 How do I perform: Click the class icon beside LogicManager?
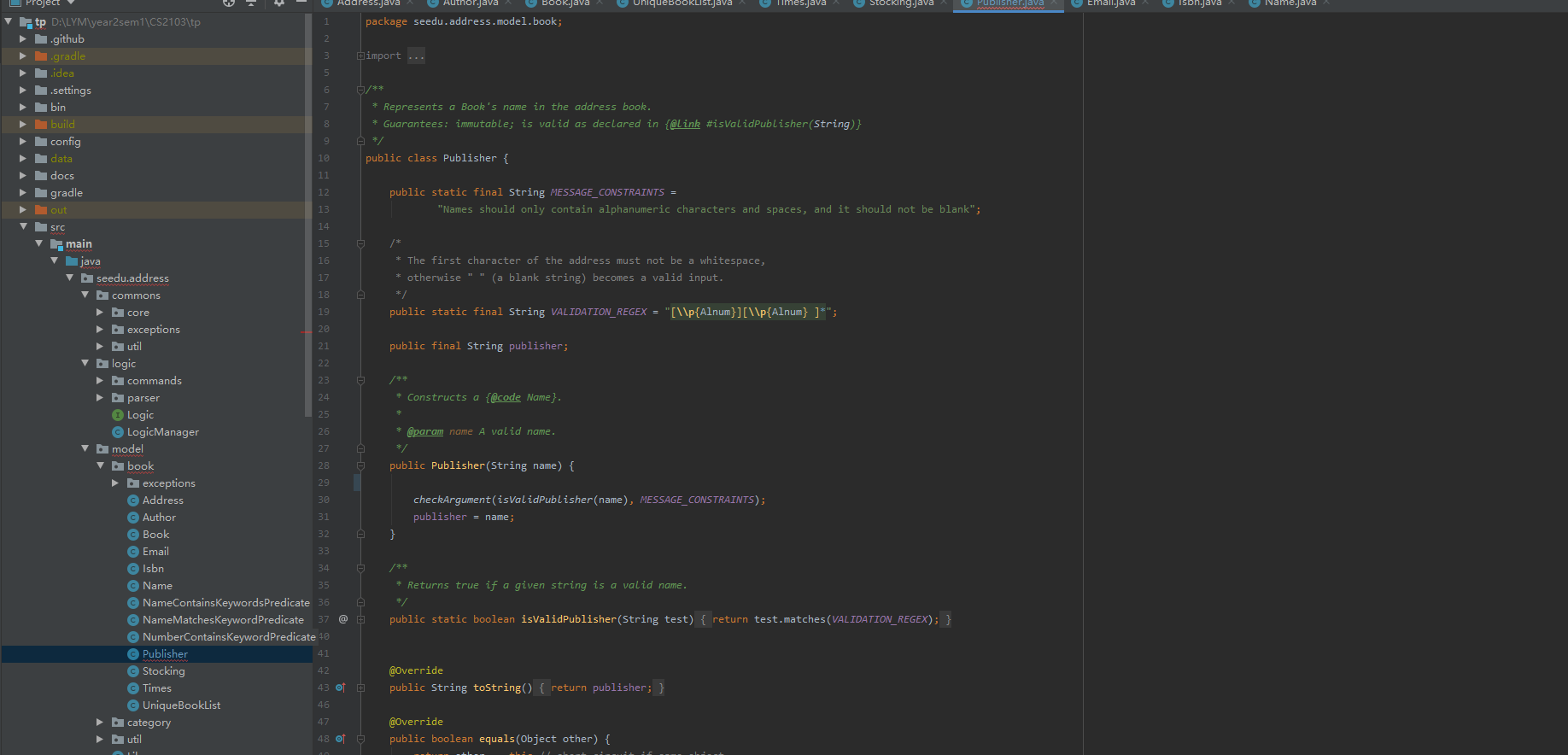[118, 432]
